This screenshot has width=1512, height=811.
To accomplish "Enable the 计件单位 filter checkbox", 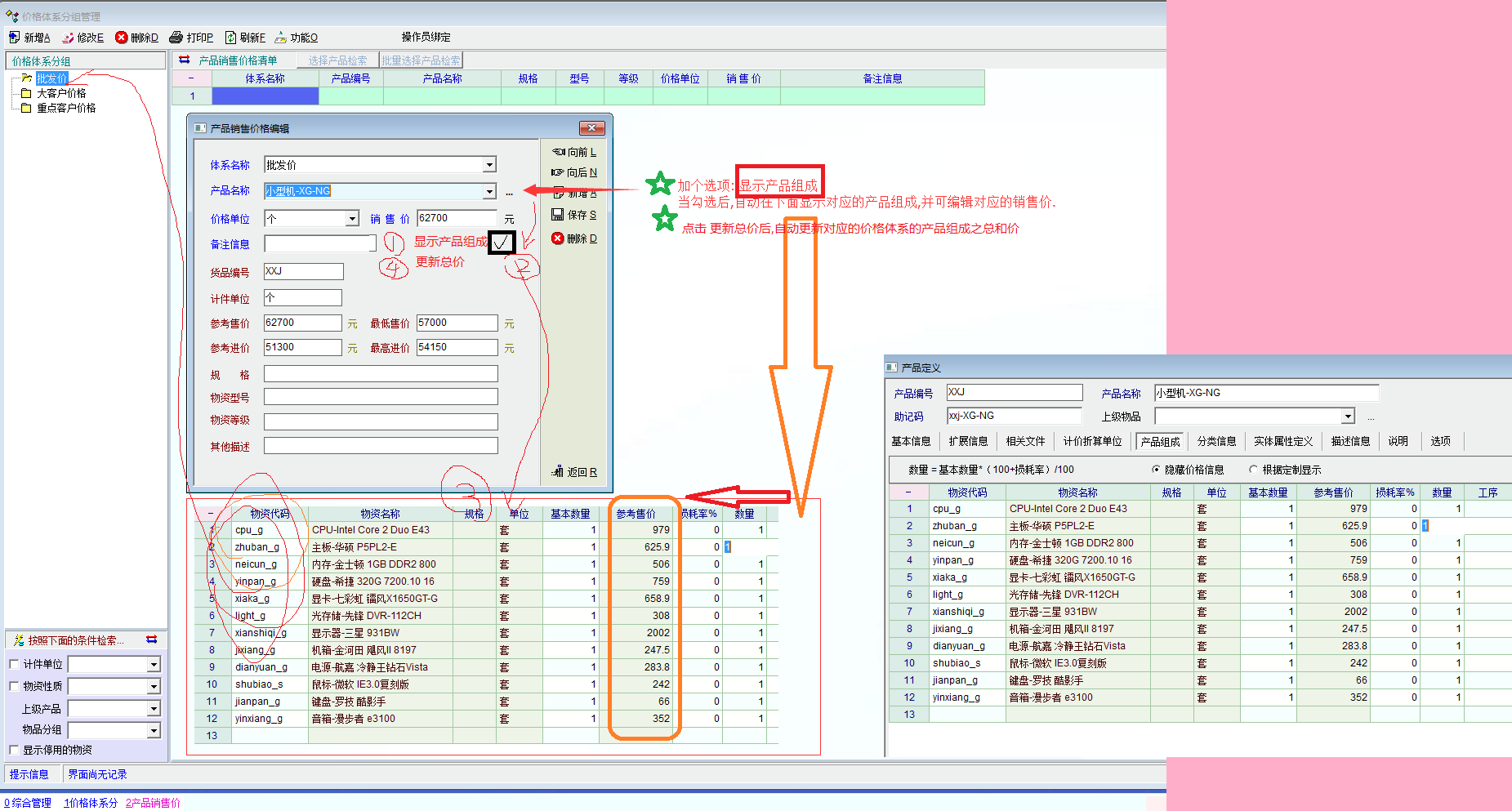I will [x=14, y=664].
